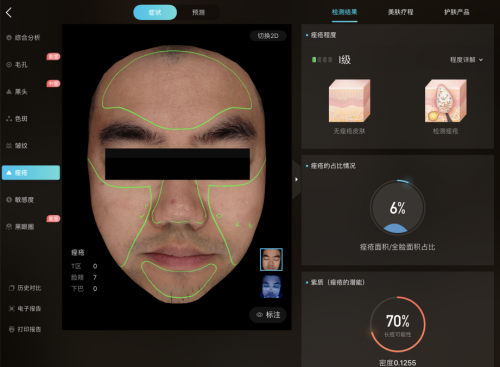Screen dimensions: 500x367
Task: Select the 毛孔 pores analysis item
Action: (x=17, y=65)
